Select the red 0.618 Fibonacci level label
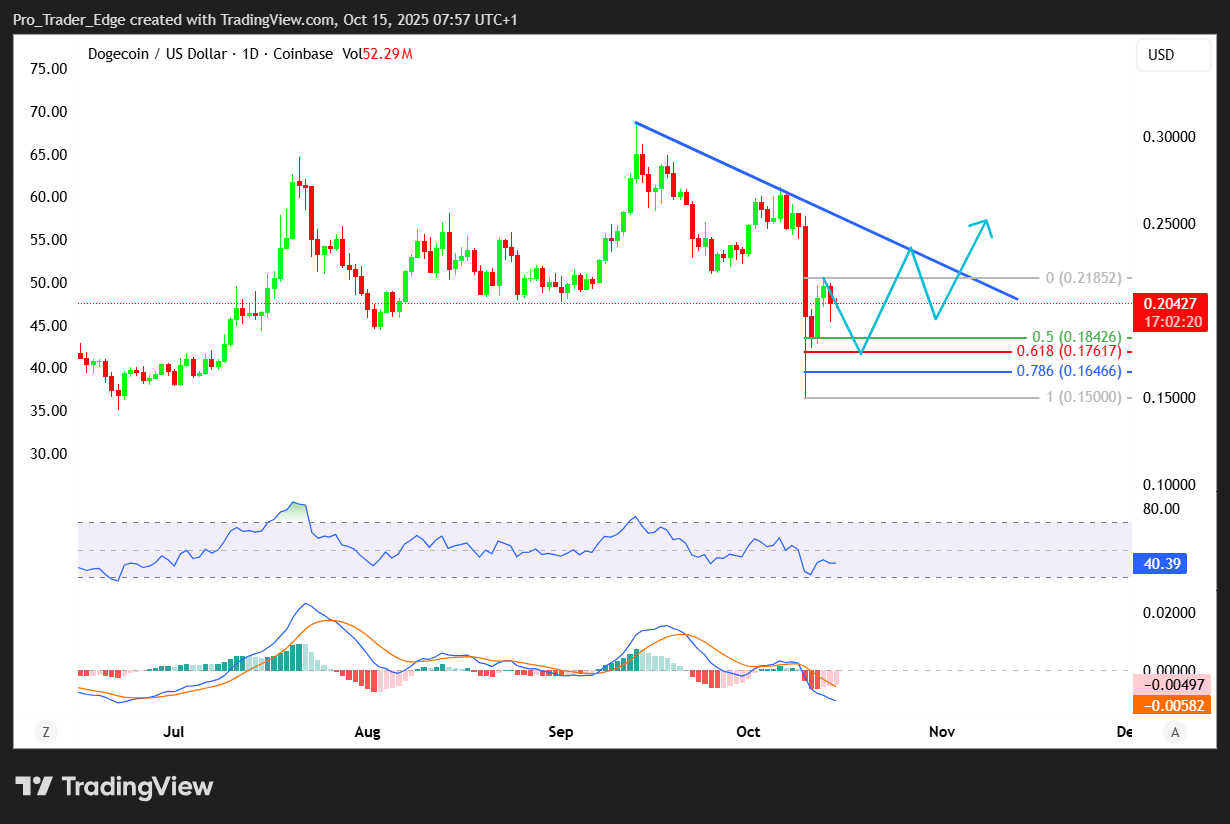 click(x=1074, y=351)
